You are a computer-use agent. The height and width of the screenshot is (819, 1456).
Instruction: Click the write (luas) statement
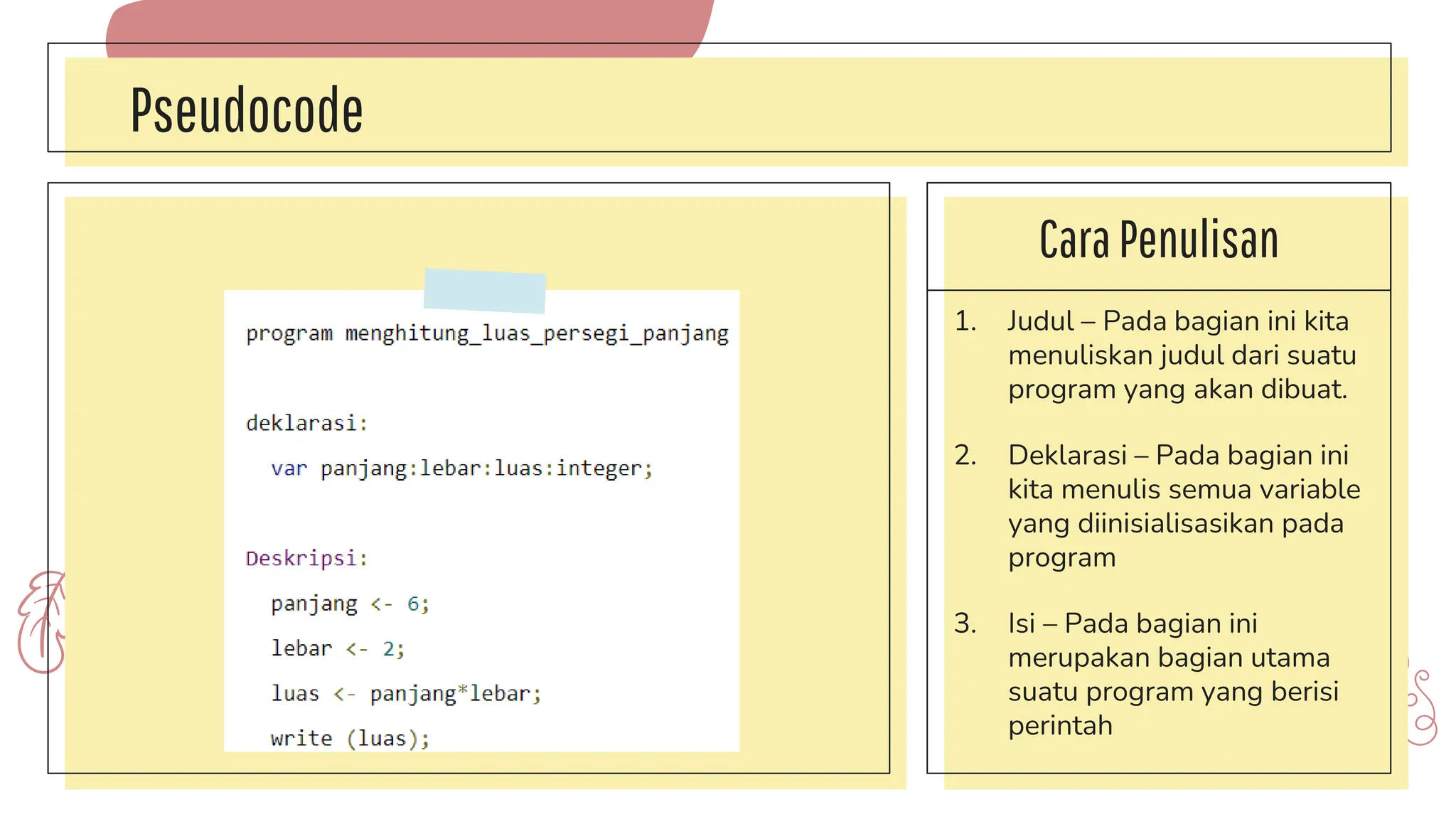[350, 738]
